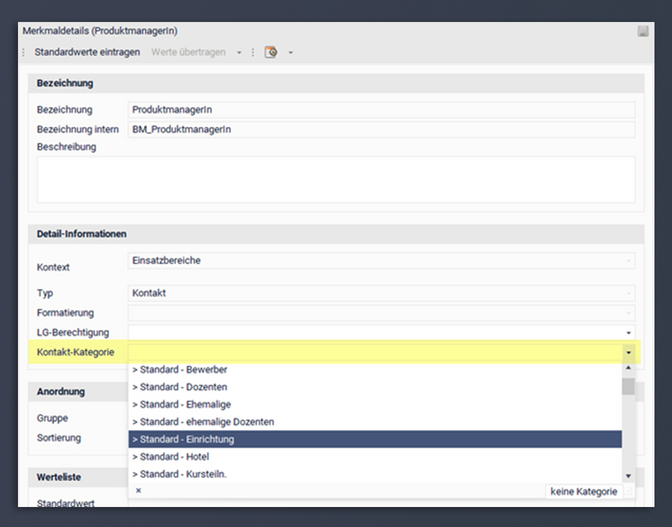Open the LG-Berechtigung dropdown arrow

(x=628, y=332)
